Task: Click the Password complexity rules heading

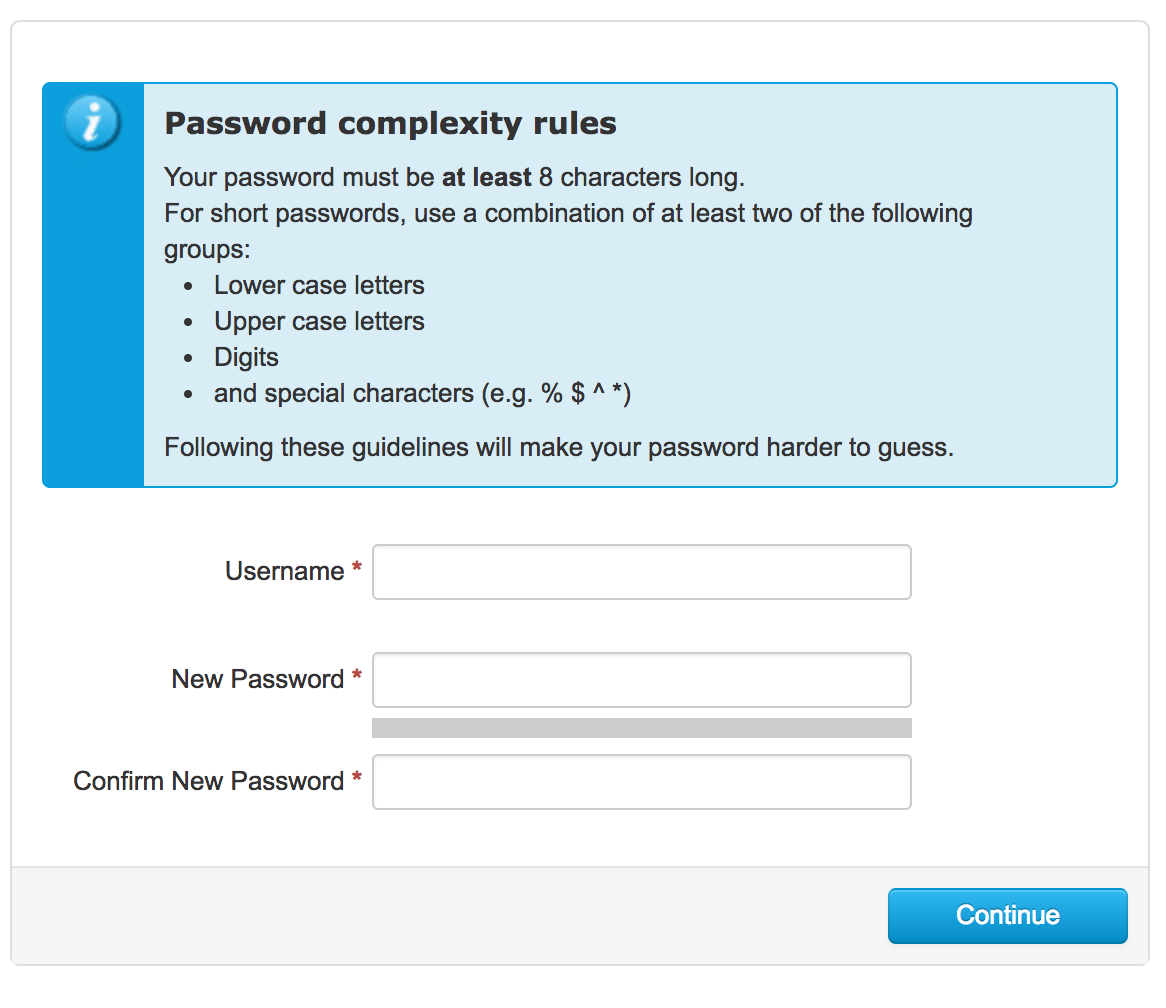Action: click(390, 123)
